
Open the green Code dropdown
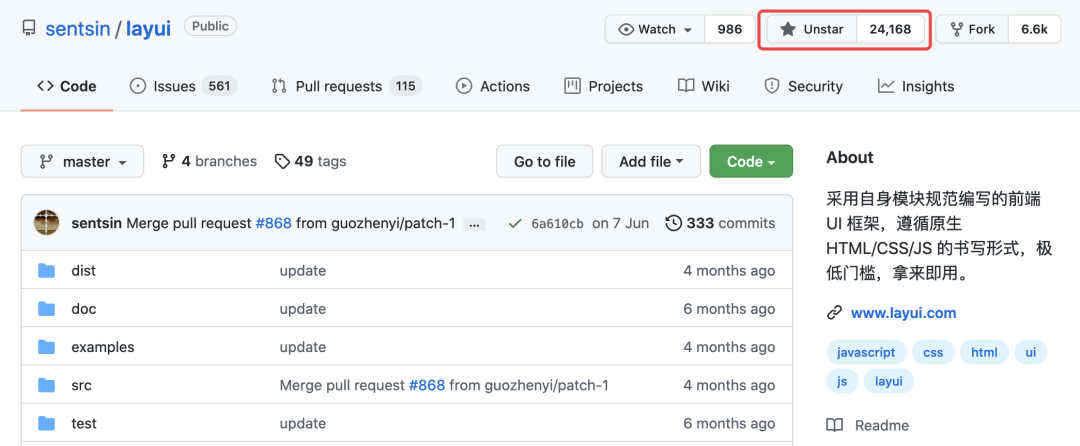[750, 161]
